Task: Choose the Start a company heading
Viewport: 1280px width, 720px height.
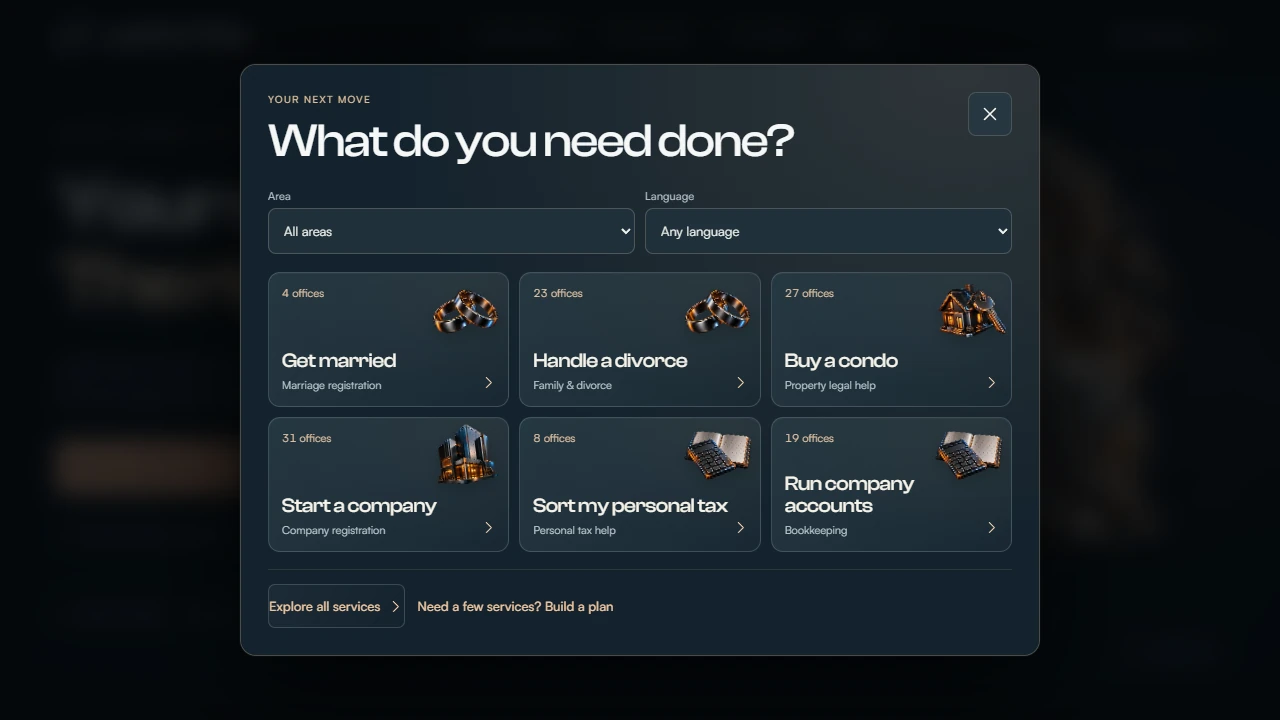Action: coord(359,505)
